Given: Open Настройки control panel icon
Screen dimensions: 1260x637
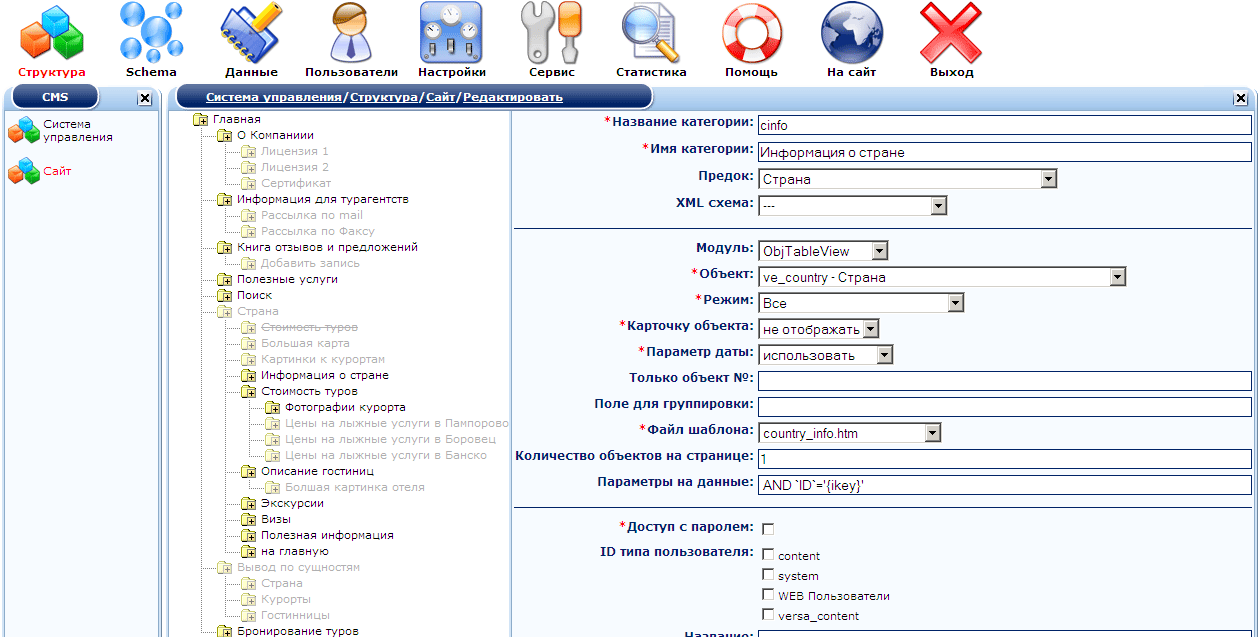Looking at the screenshot, I should pos(451,33).
